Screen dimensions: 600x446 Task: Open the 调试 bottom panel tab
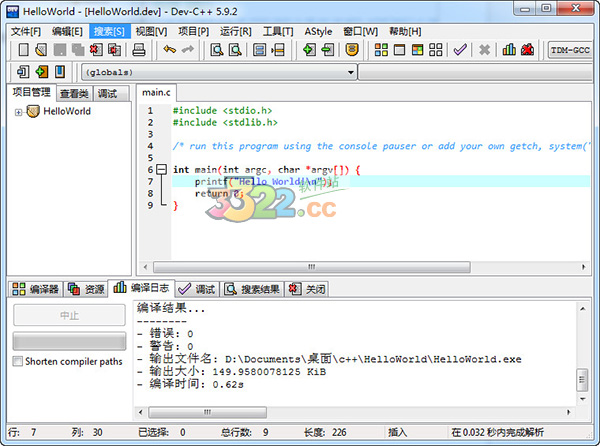tap(197, 289)
